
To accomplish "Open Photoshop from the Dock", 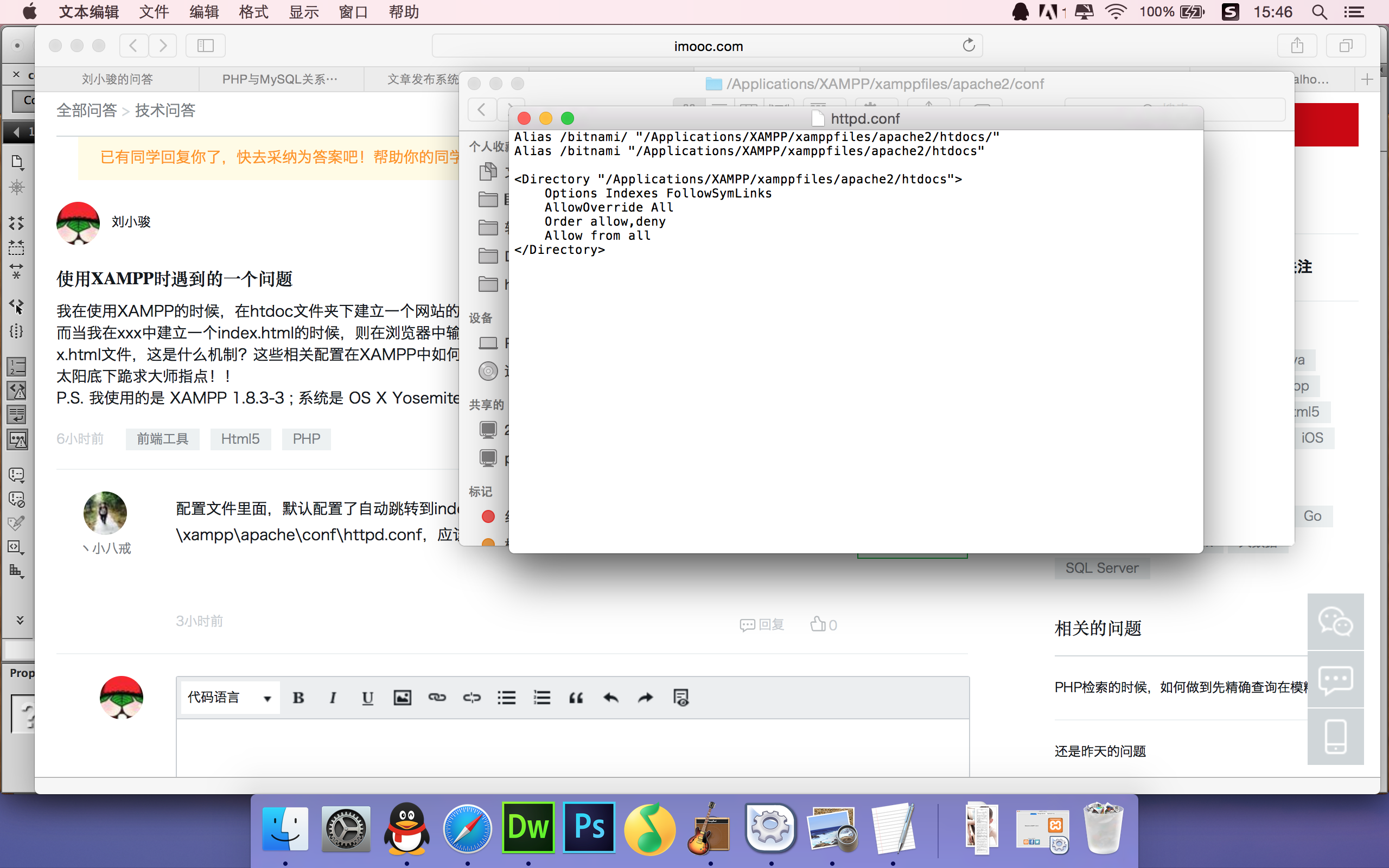I will point(589,828).
